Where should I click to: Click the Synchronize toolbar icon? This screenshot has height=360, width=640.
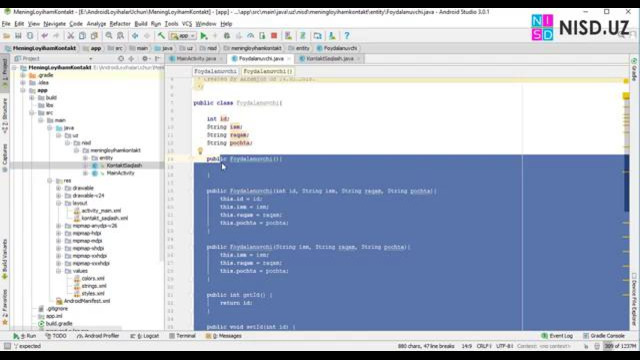pos(30,36)
